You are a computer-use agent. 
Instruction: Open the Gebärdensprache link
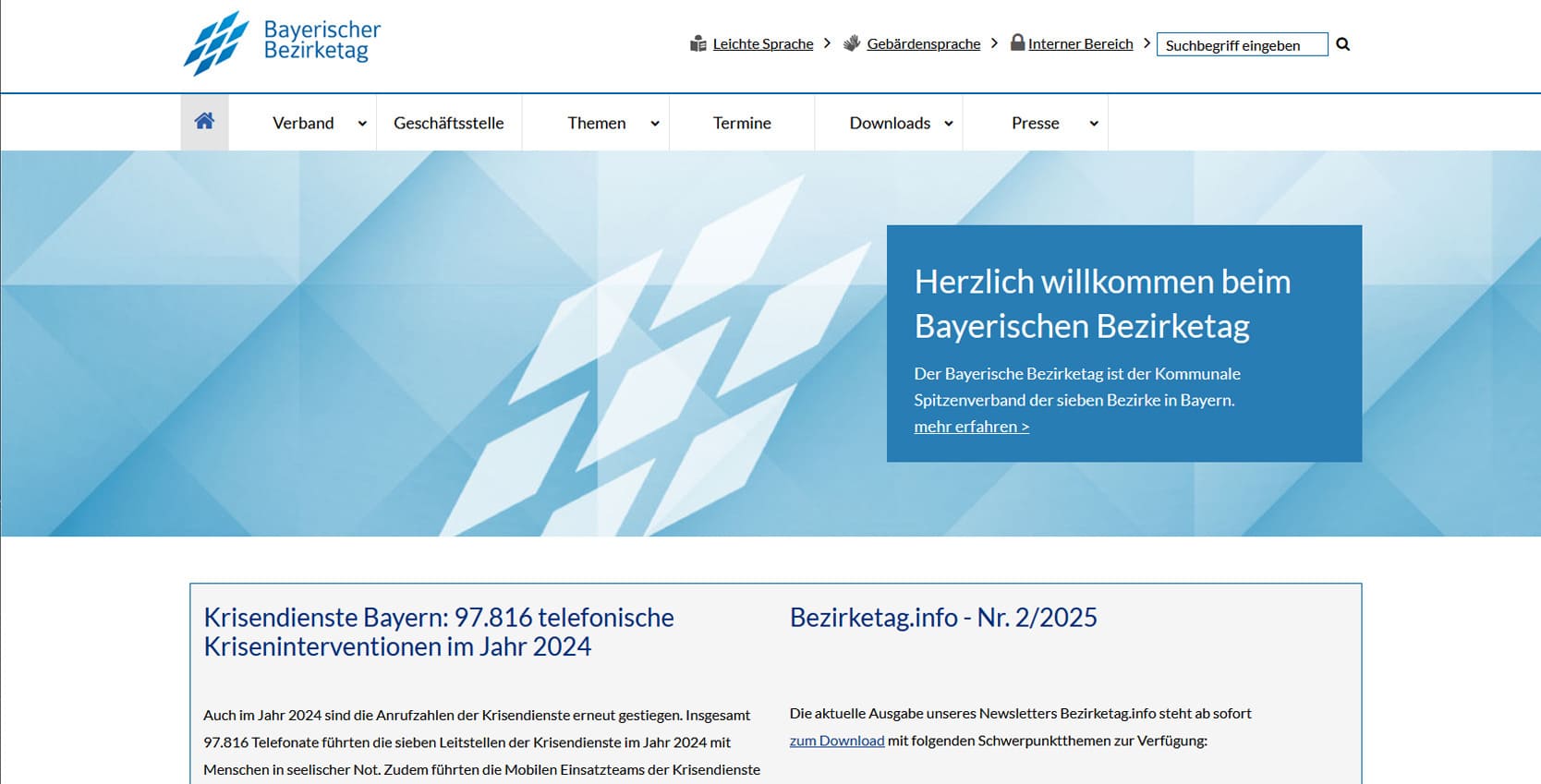click(x=923, y=43)
